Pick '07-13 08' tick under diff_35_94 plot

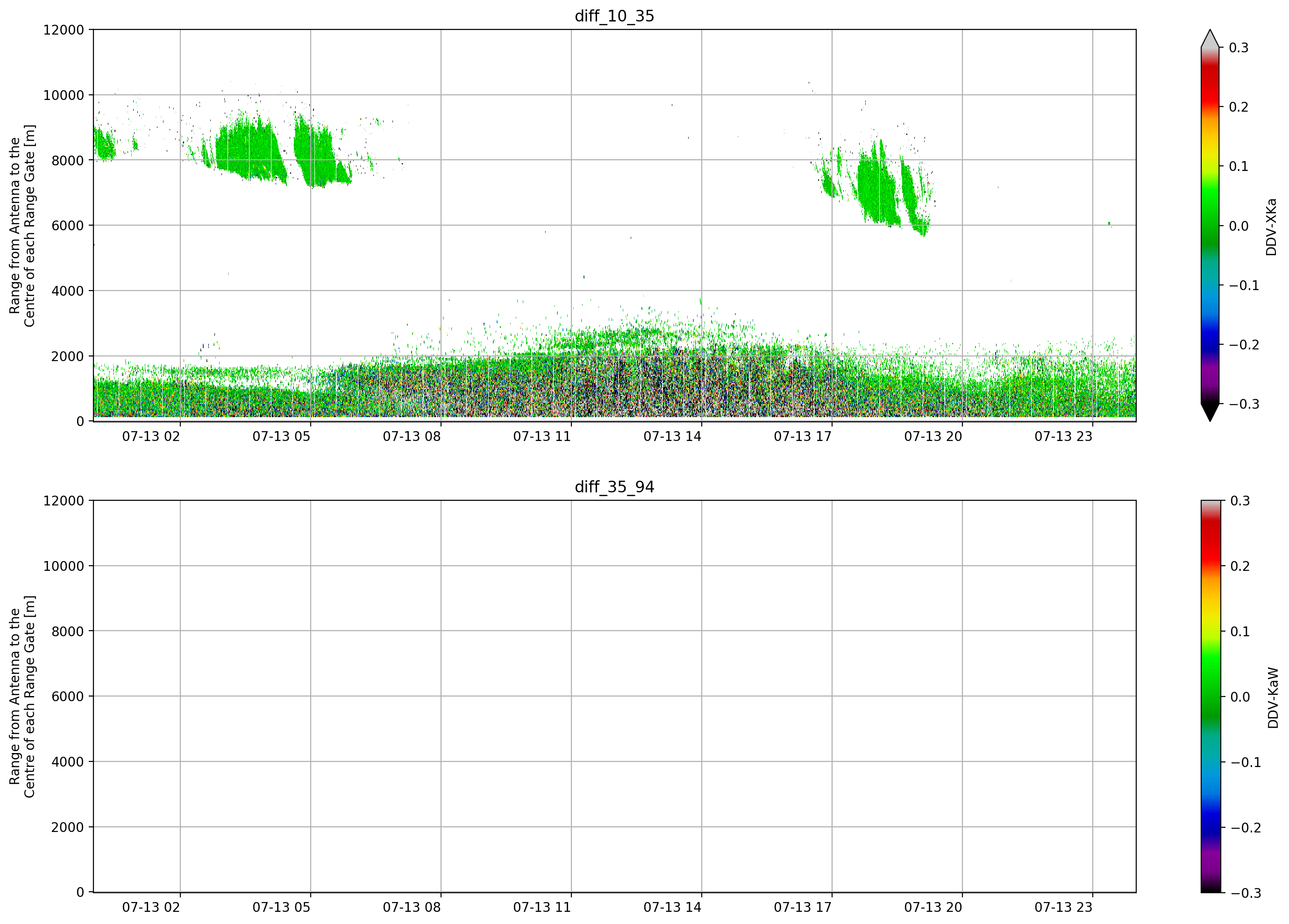(x=412, y=908)
